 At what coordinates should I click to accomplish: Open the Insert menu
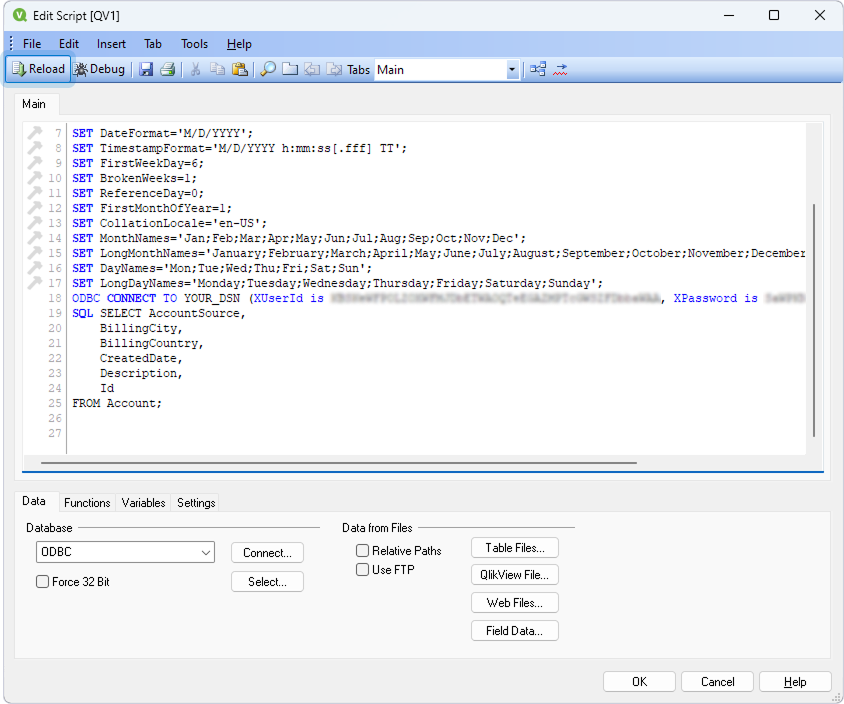click(111, 43)
